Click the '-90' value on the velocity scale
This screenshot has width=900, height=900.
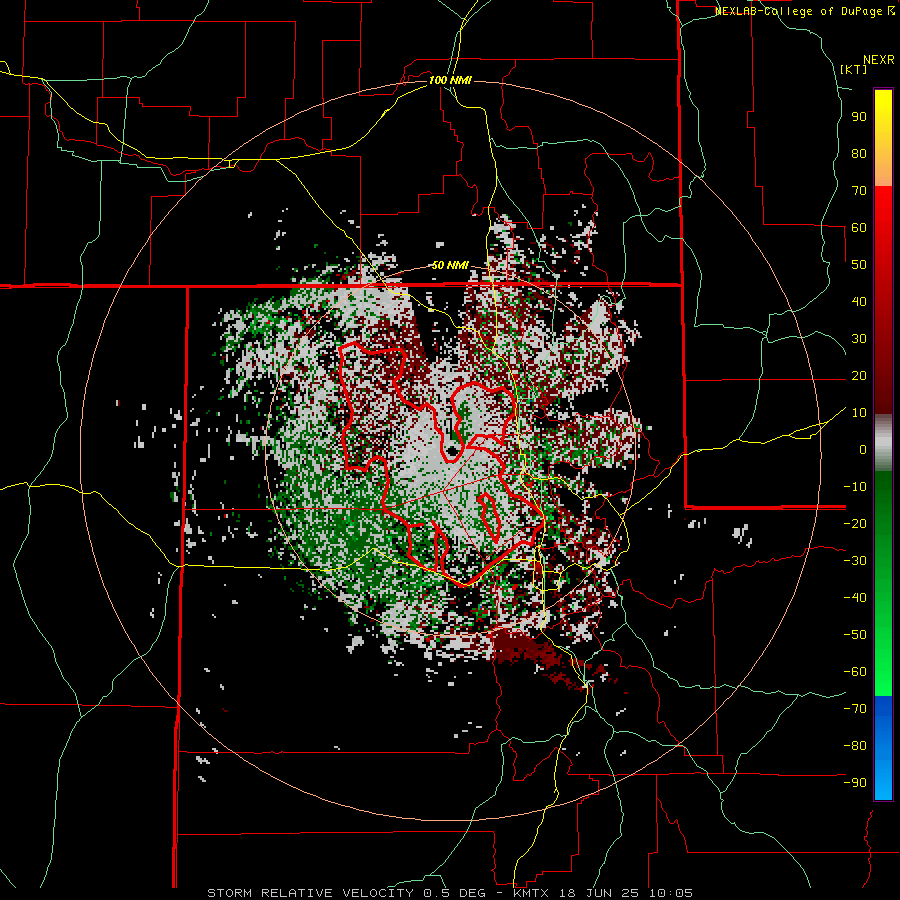pos(855,783)
